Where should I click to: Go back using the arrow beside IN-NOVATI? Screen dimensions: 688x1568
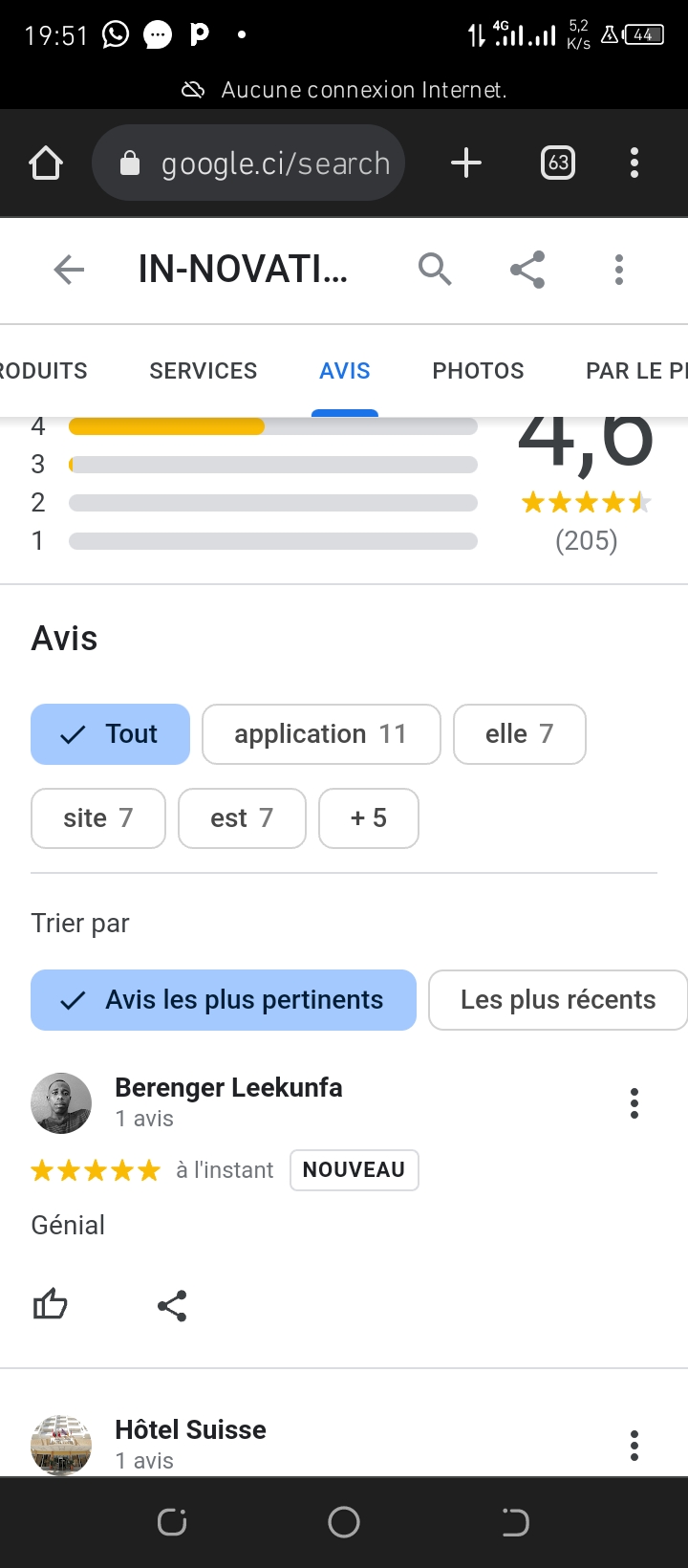coord(69,271)
